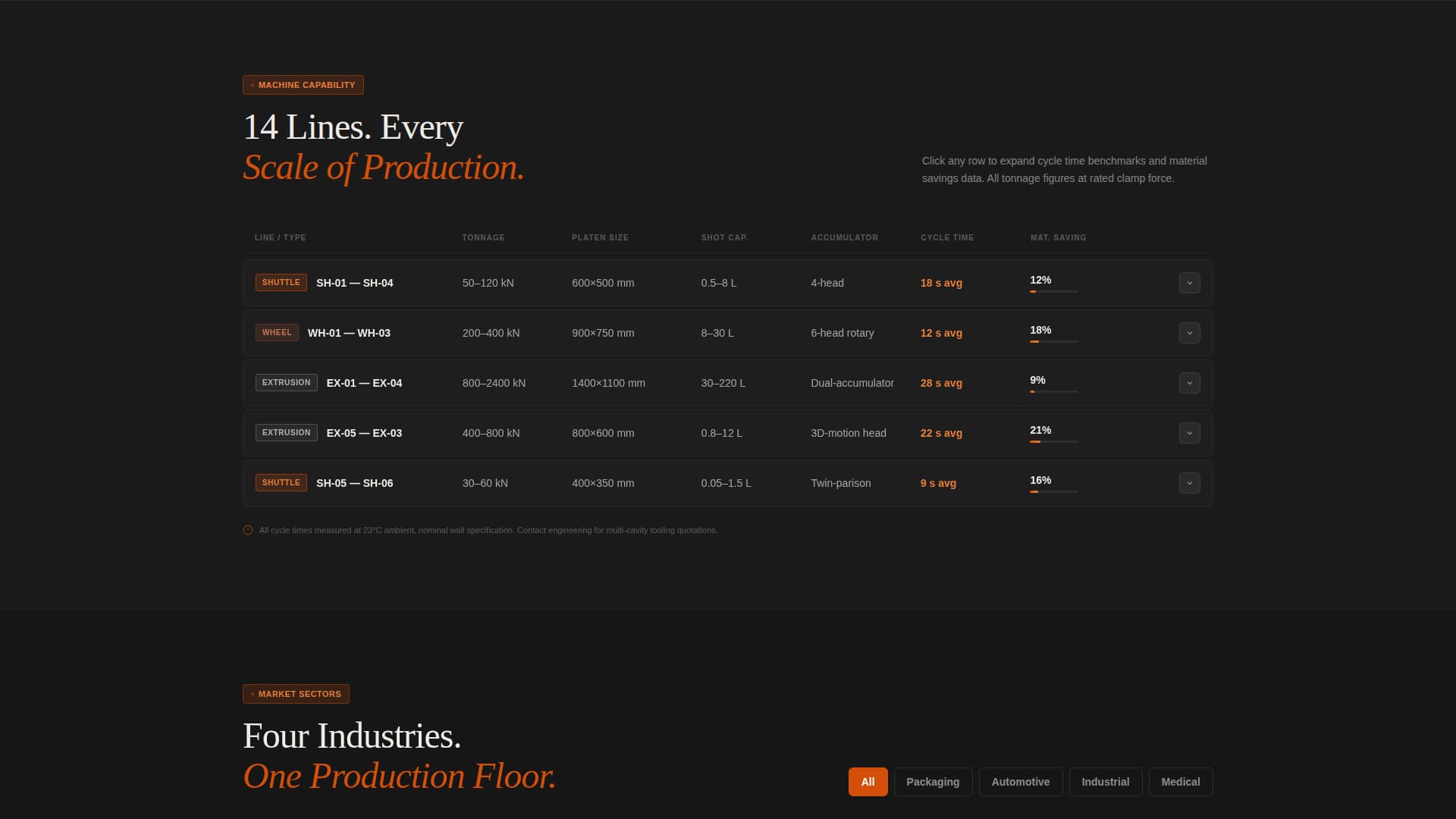Select the Automotive filter tab
This screenshot has width=1456, height=819.
pos(1020,781)
